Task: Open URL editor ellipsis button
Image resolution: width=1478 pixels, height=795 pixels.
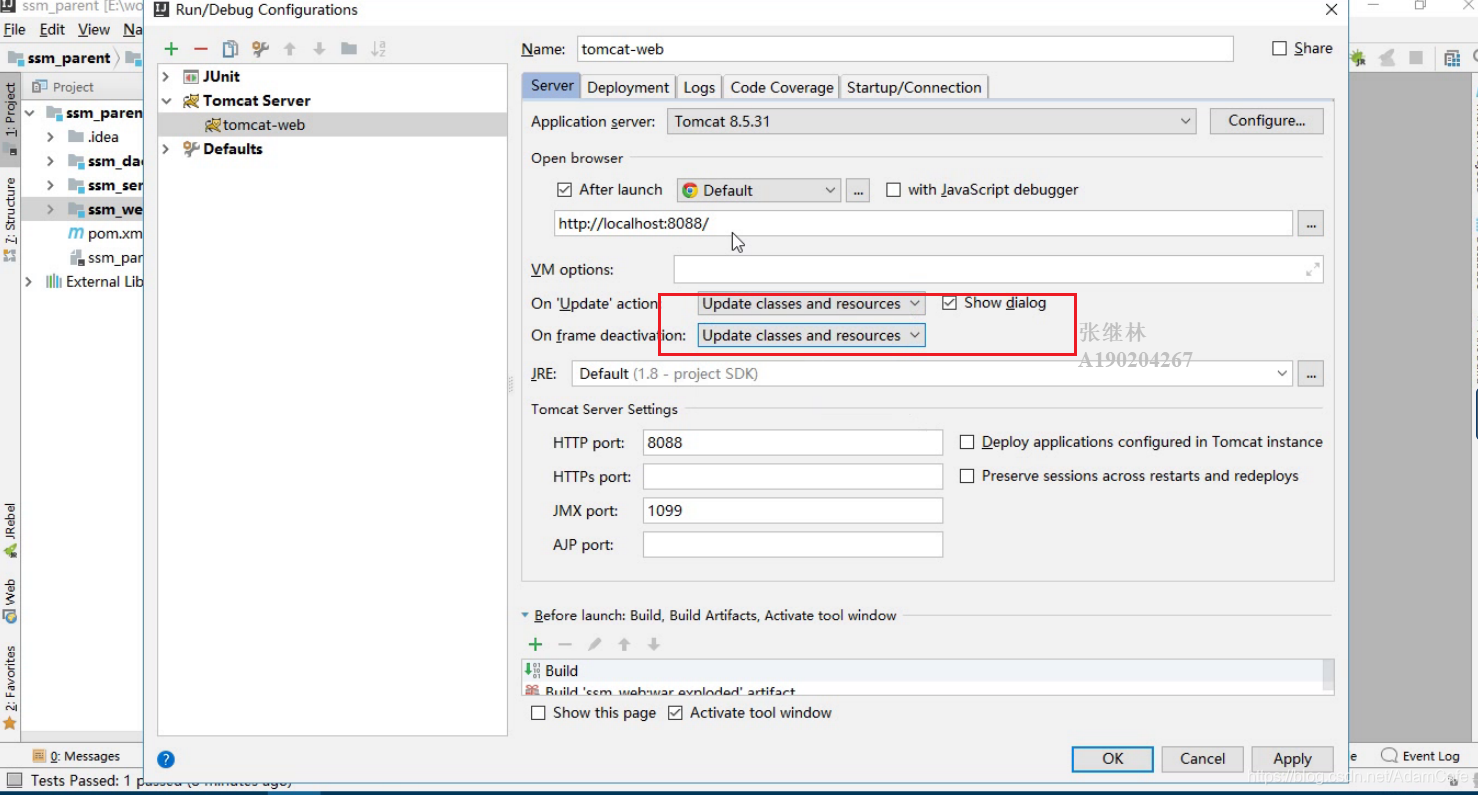Action: coord(1311,223)
